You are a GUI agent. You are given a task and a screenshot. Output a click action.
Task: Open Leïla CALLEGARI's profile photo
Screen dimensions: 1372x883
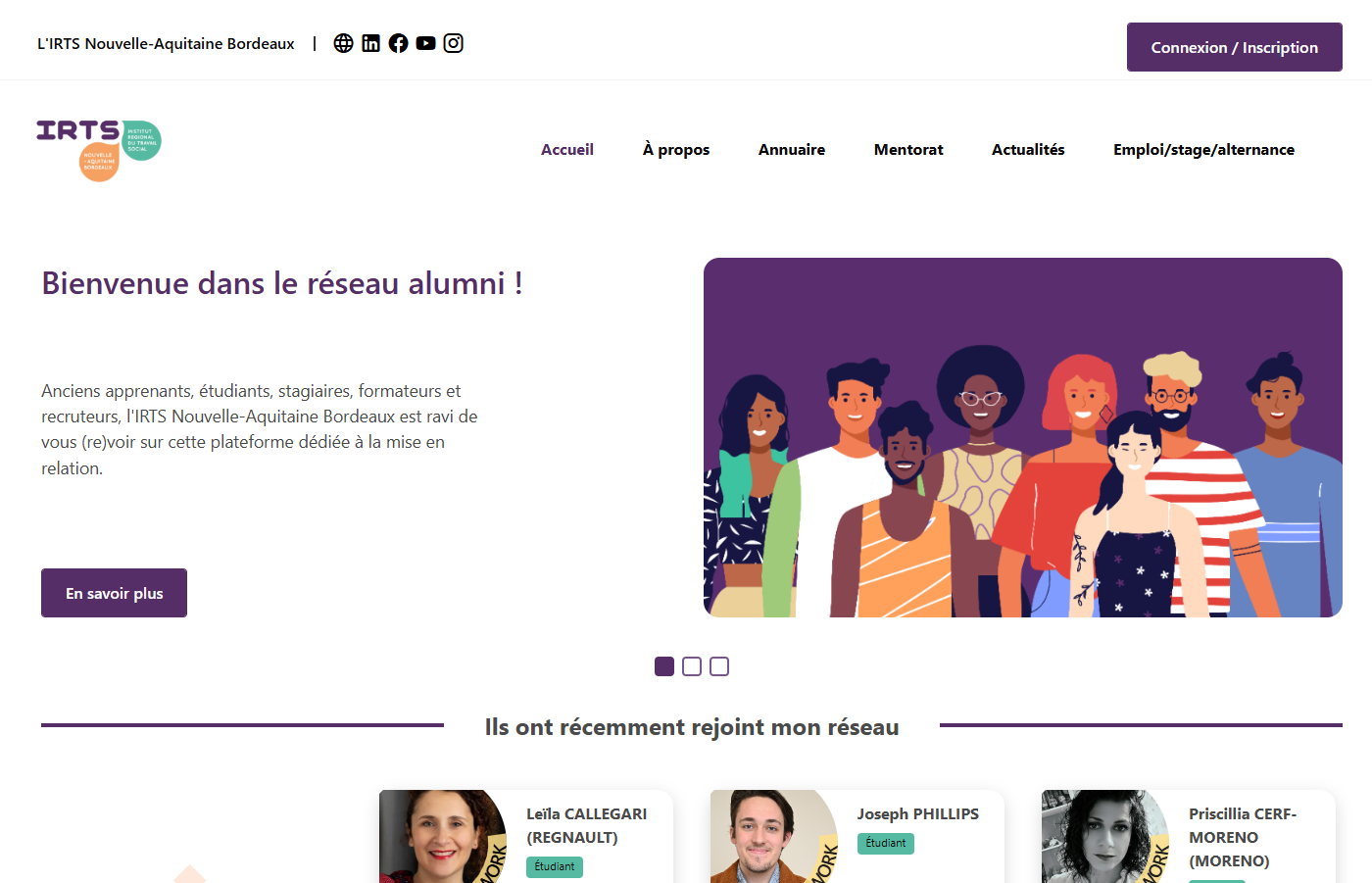click(x=443, y=837)
